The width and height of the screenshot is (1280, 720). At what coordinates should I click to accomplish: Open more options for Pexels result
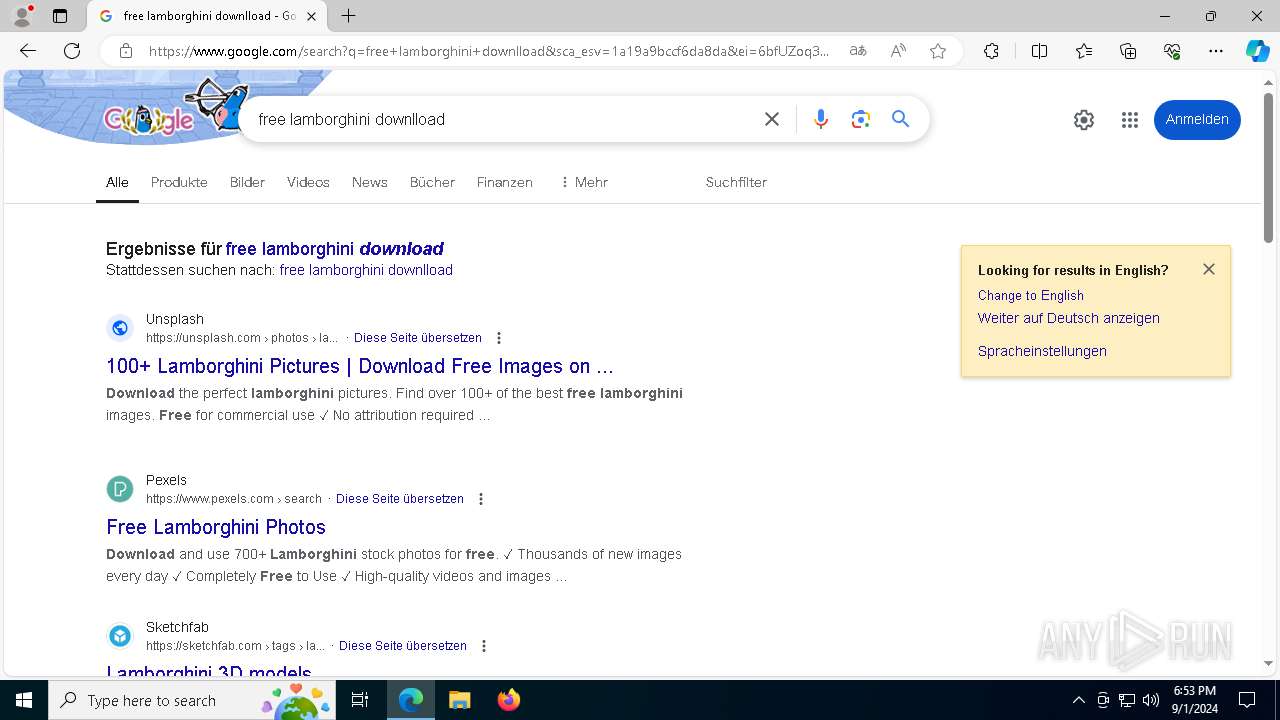coord(481,499)
